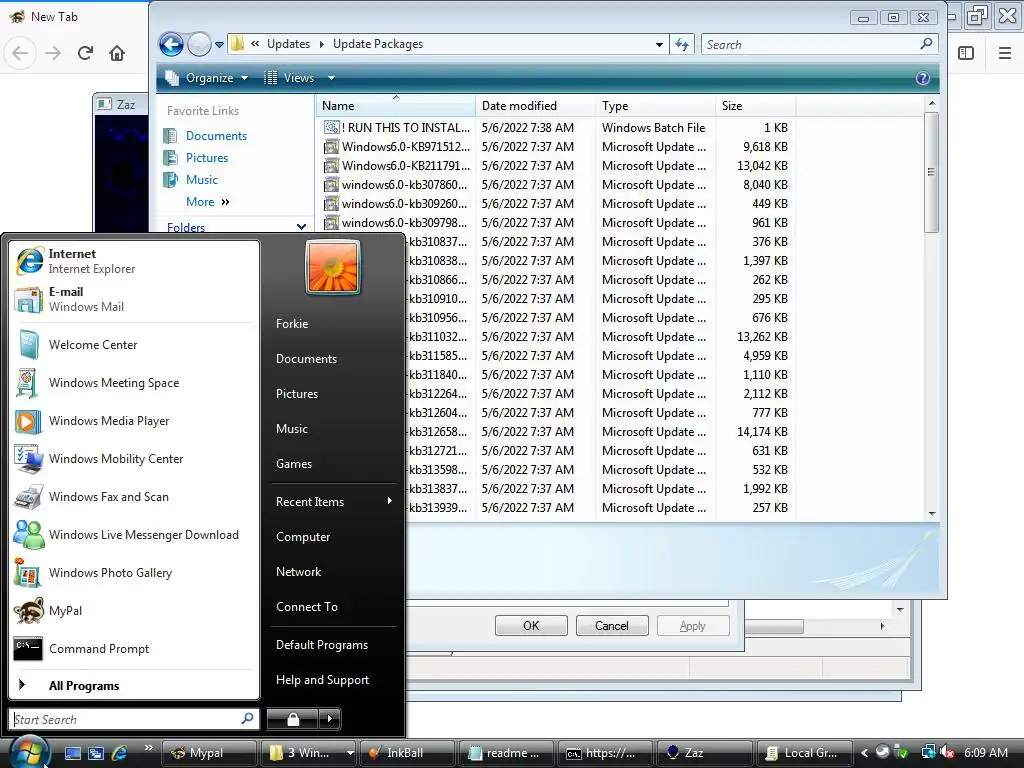Open Forkie user folder
This screenshot has width=1024, height=768.
click(334, 324)
